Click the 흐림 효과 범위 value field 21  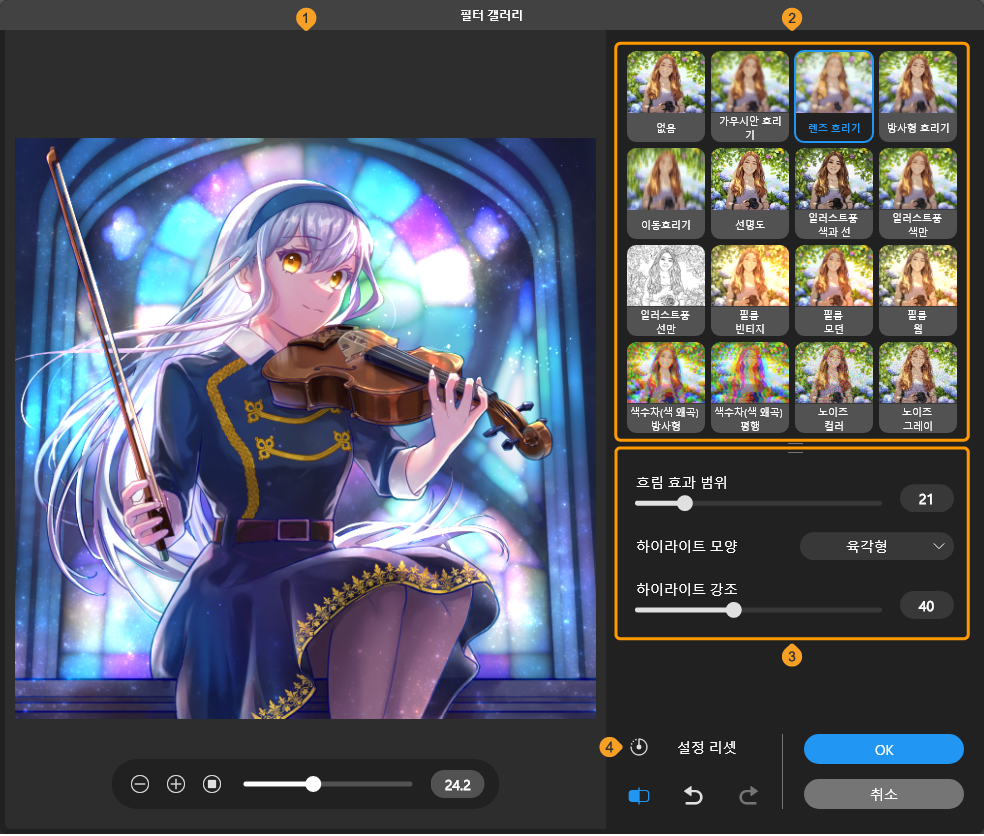tap(926, 499)
